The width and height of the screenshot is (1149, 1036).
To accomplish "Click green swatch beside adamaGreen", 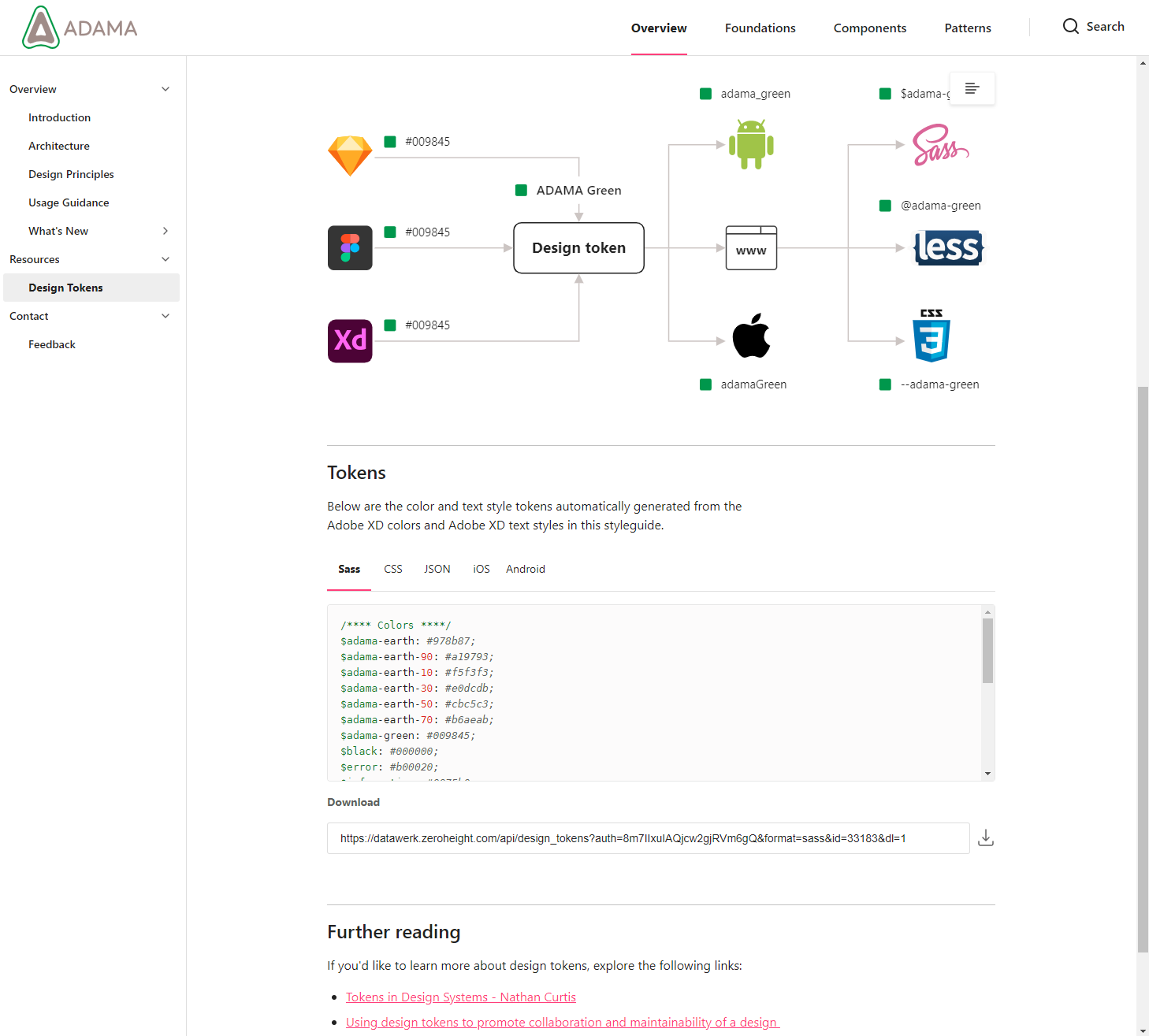I will click(705, 384).
